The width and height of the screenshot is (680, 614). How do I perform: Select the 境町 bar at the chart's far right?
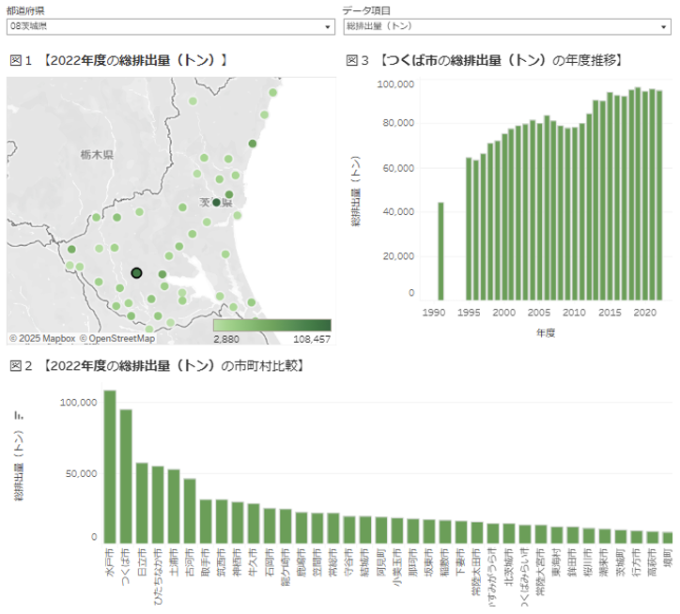coord(667,536)
